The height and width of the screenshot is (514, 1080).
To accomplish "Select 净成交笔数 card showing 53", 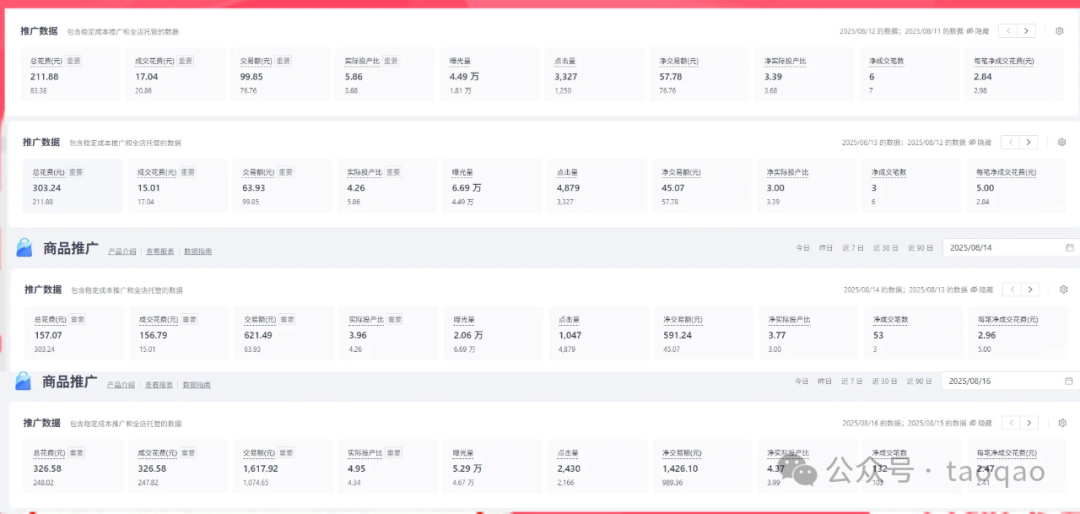I will (x=913, y=333).
